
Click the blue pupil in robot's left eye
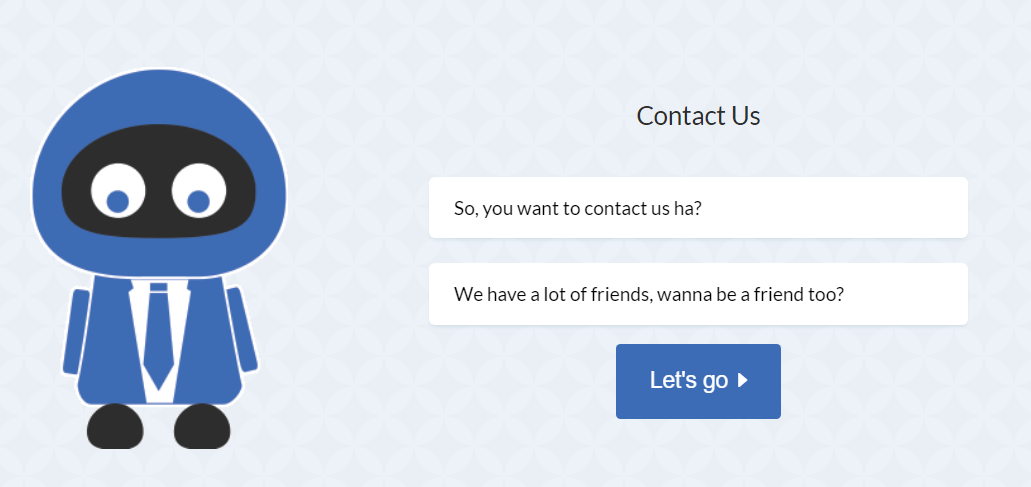pyautogui.click(x=118, y=201)
